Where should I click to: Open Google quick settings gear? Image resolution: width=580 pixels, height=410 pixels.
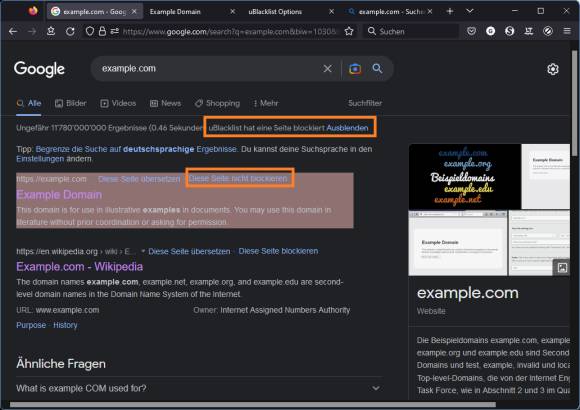[553, 69]
